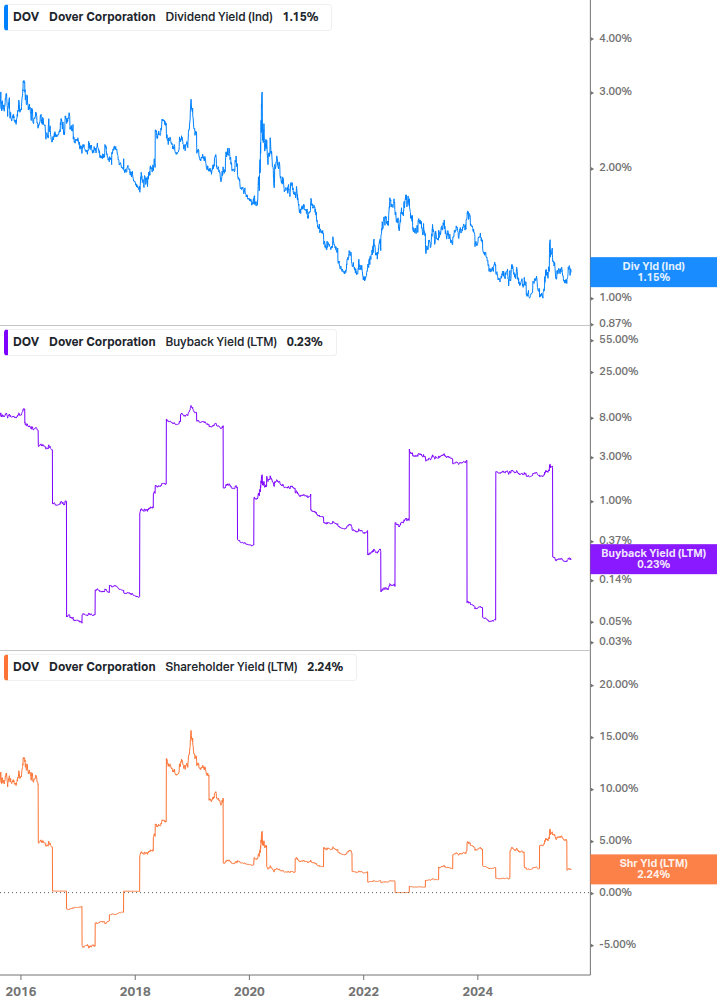Click the 0.23% value in the Buyback Yield legend
This screenshot has height=1005, width=717.
[x=304, y=342]
